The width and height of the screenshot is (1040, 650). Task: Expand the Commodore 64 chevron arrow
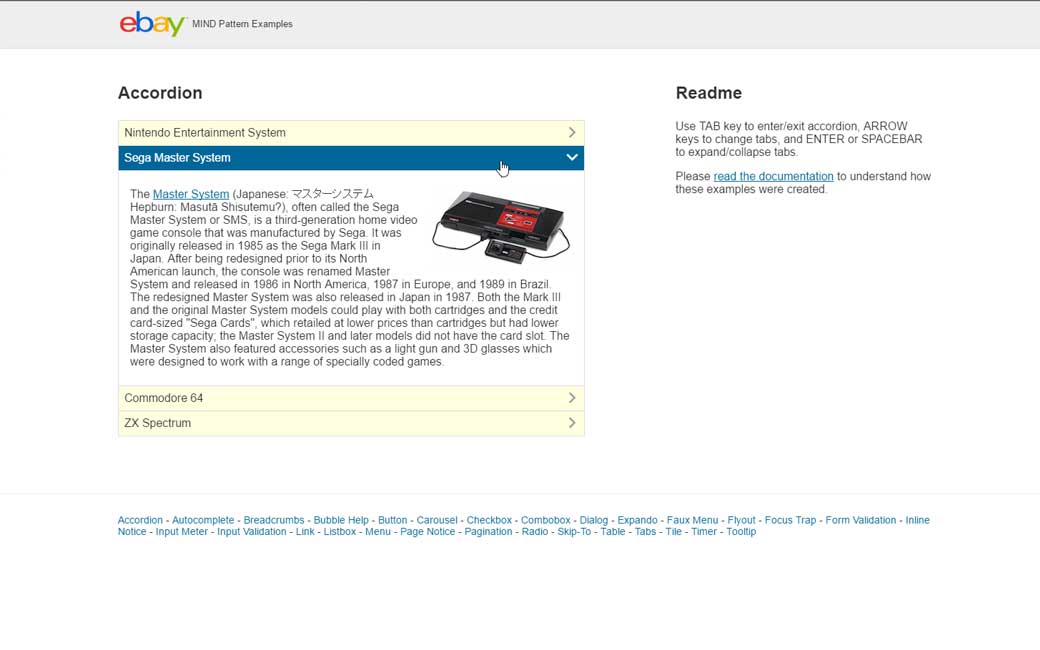(x=571, y=398)
